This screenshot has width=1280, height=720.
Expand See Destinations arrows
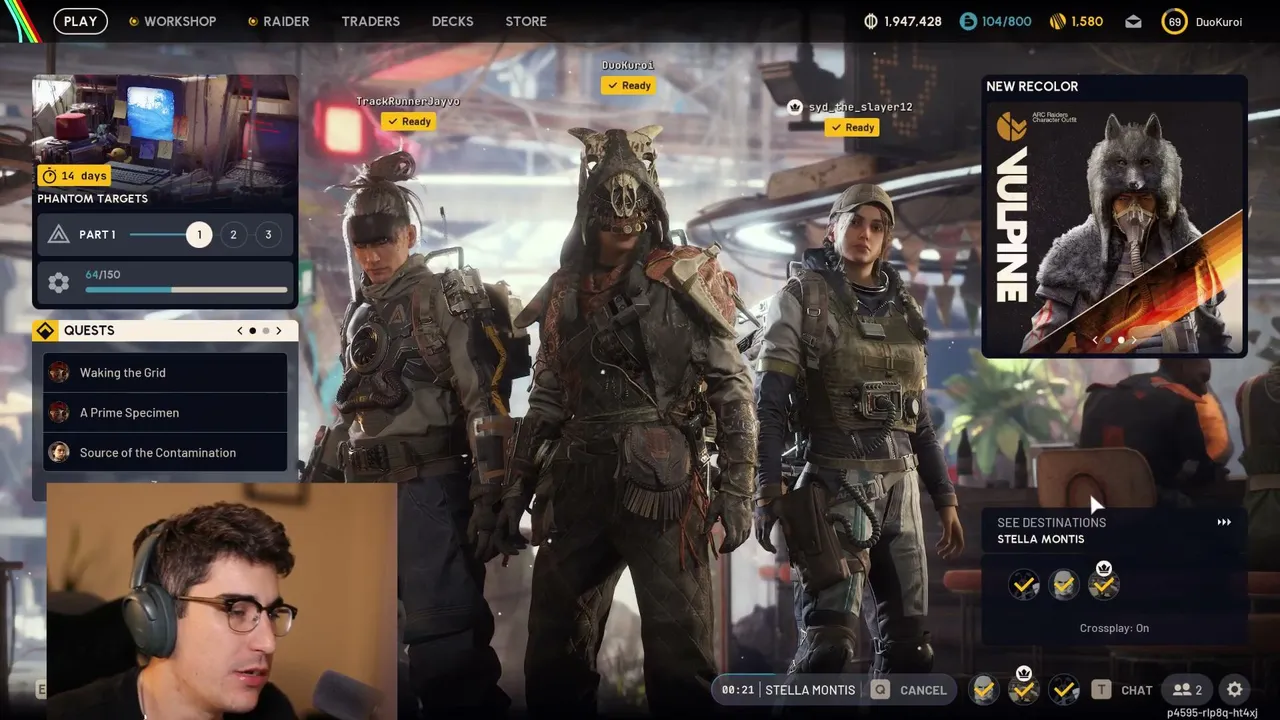point(1224,522)
